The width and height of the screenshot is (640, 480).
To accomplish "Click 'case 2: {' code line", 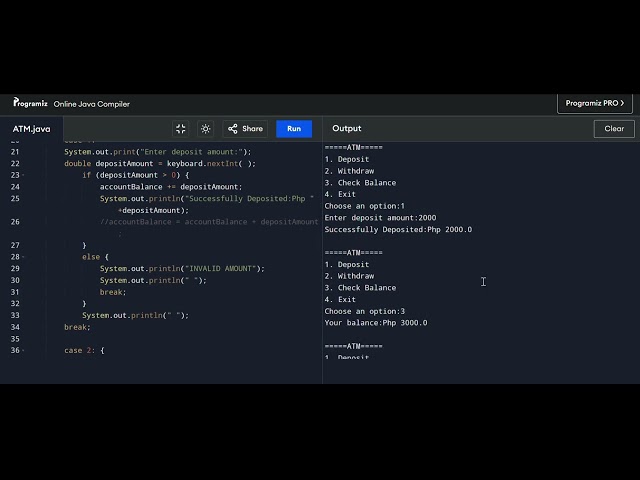I will coord(84,351).
